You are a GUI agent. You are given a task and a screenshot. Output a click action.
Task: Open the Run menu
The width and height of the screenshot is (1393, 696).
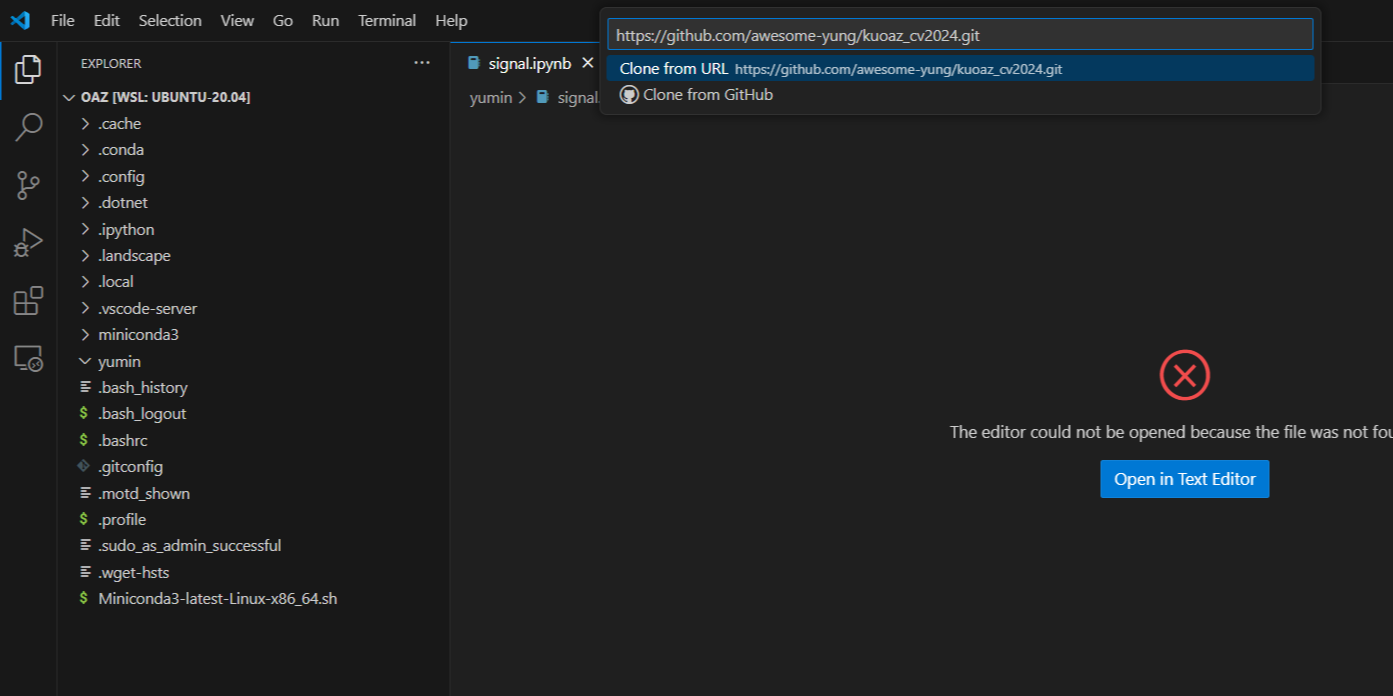click(x=326, y=20)
